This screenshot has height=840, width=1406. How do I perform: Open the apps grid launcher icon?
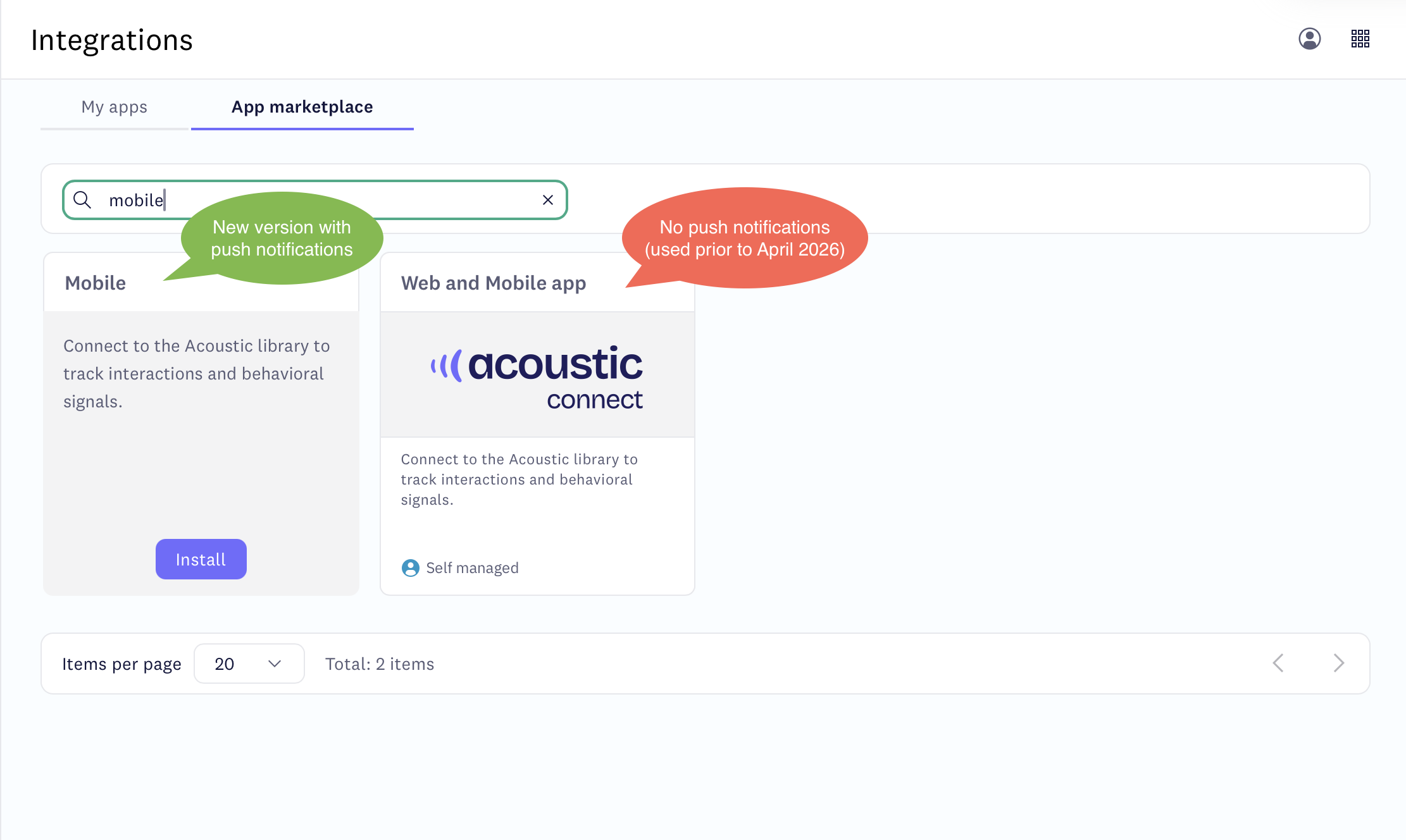1360,39
